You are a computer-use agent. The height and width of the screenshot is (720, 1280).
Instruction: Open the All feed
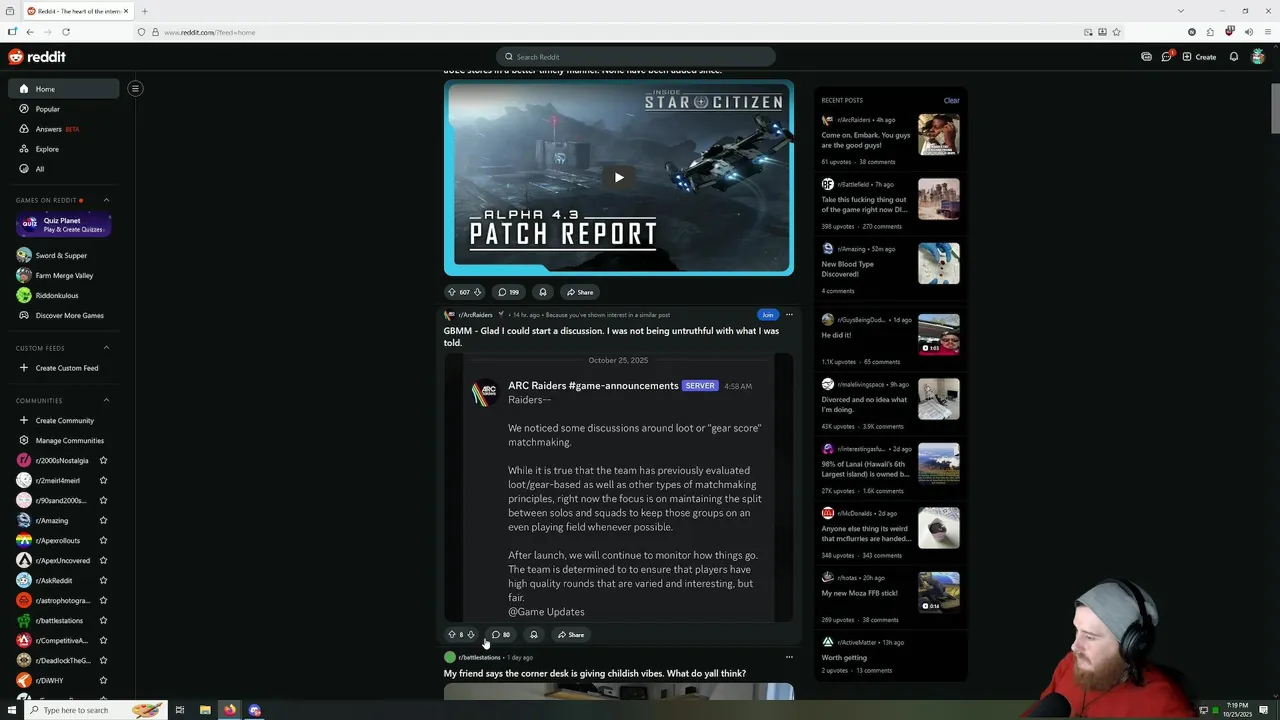pyautogui.click(x=63, y=169)
